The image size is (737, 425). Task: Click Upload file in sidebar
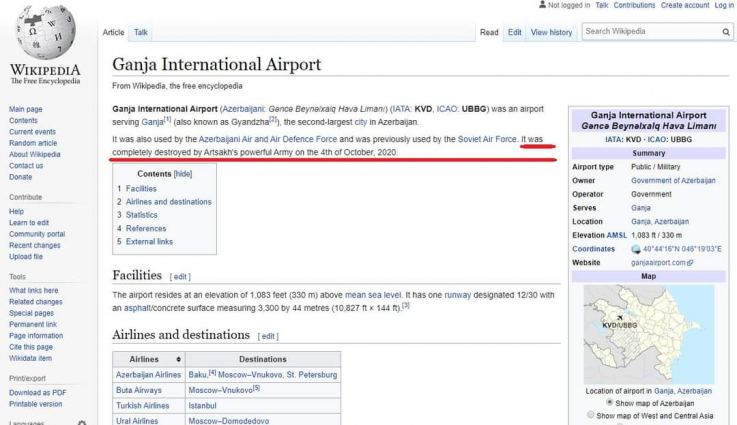pyautogui.click(x=25, y=257)
